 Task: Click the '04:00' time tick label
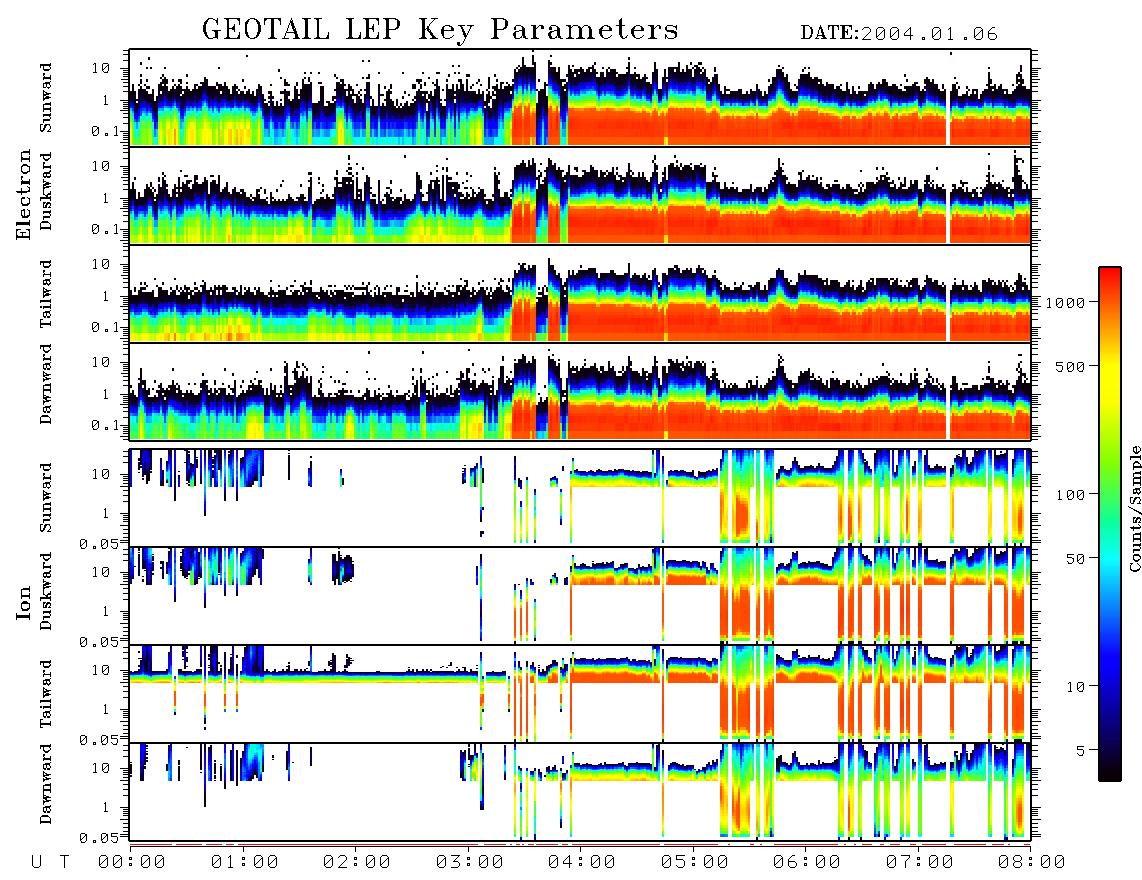click(x=582, y=862)
